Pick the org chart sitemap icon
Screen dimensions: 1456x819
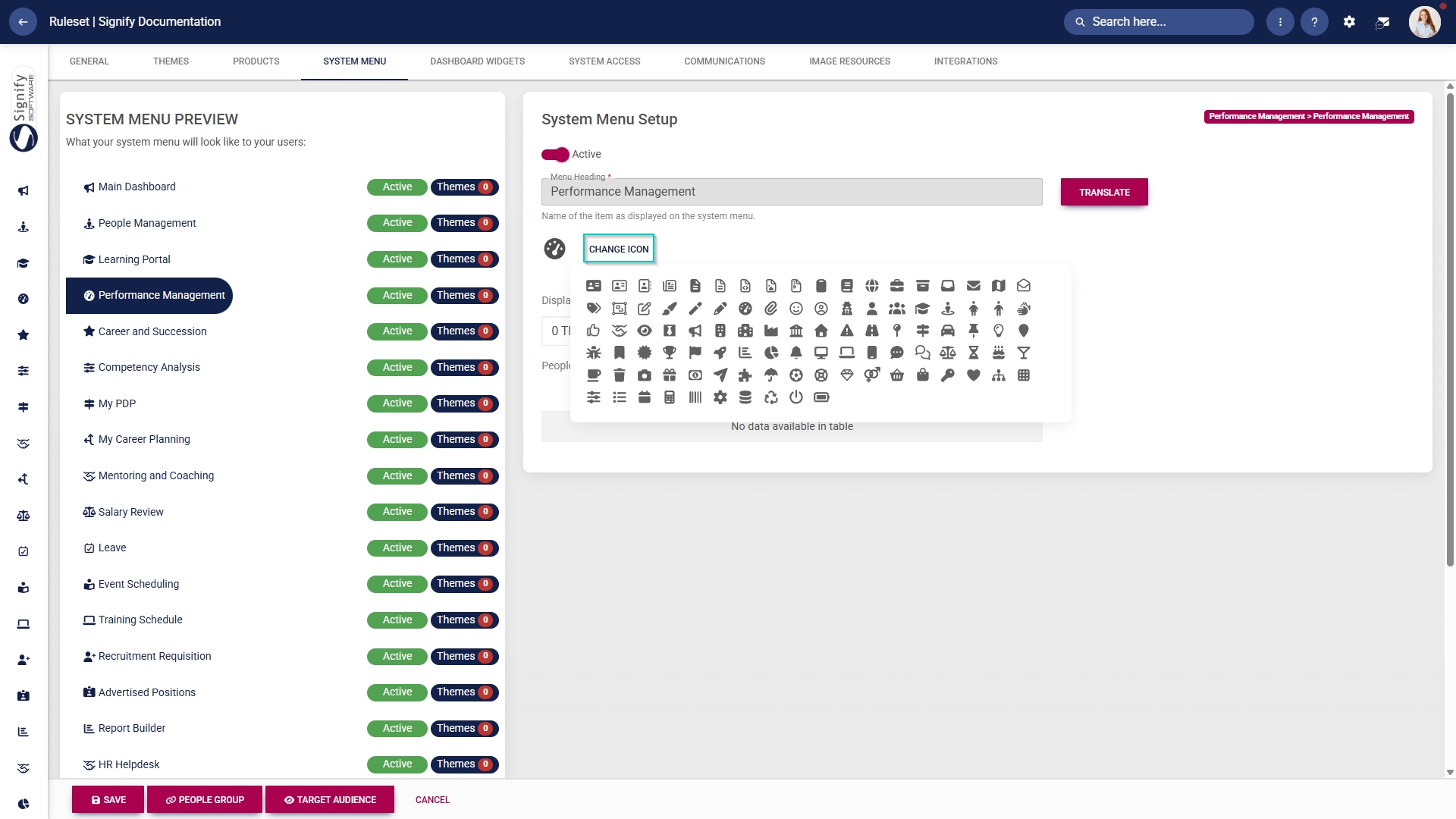pos(999,375)
